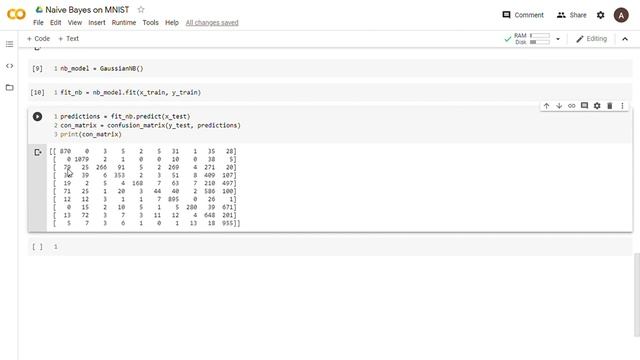
Task: Open the cell more options menu
Action: (x=622, y=106)
